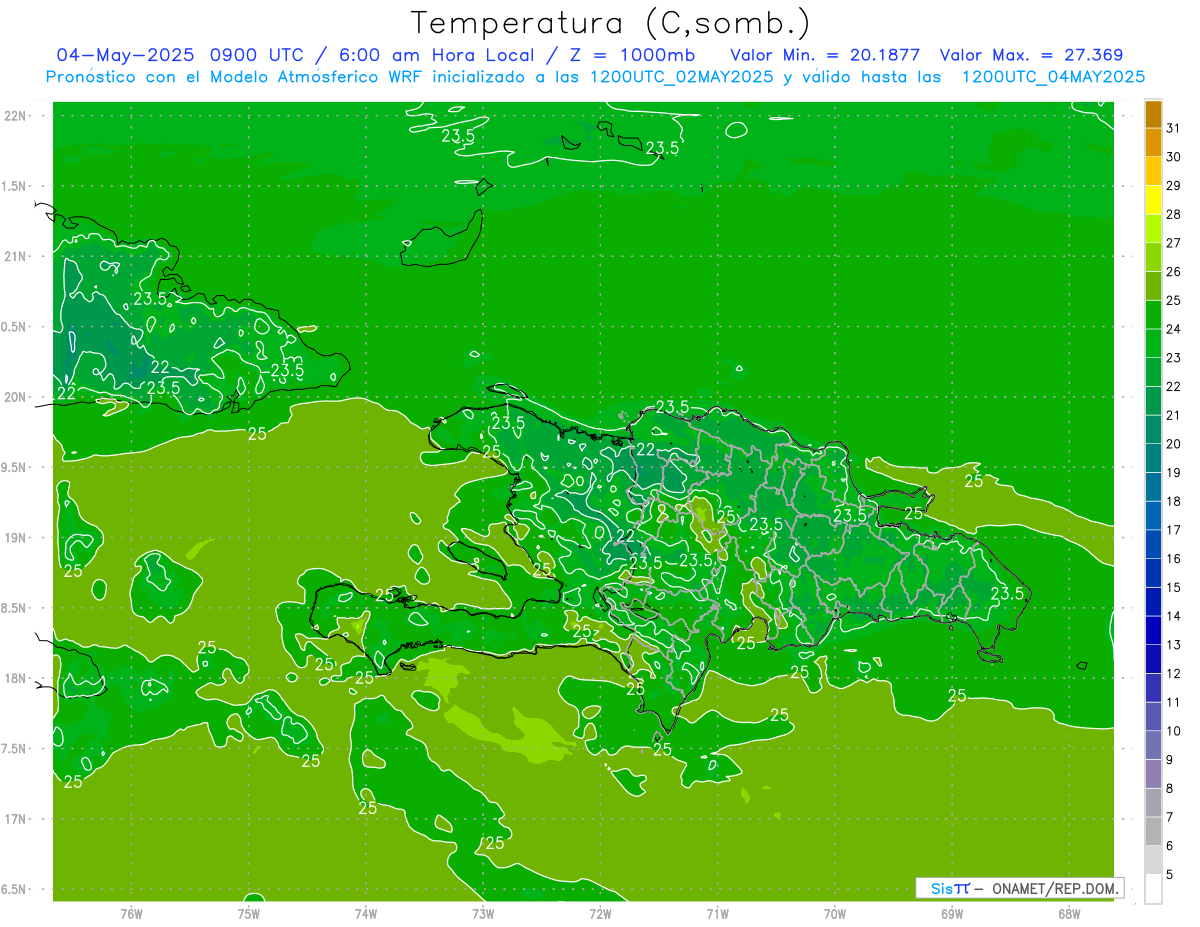Screen dimensions: 1200x927
Task: Click the '1200UTC_04MAY2025' valid-until time
Action: click(x=1053, y=77)
